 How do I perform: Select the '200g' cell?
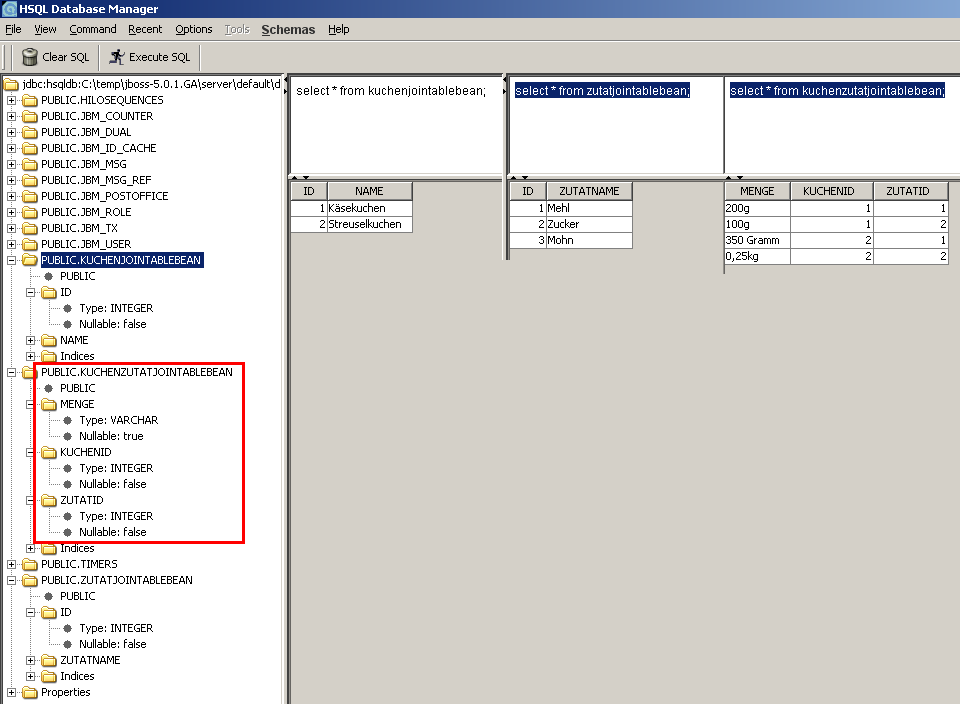757,208
